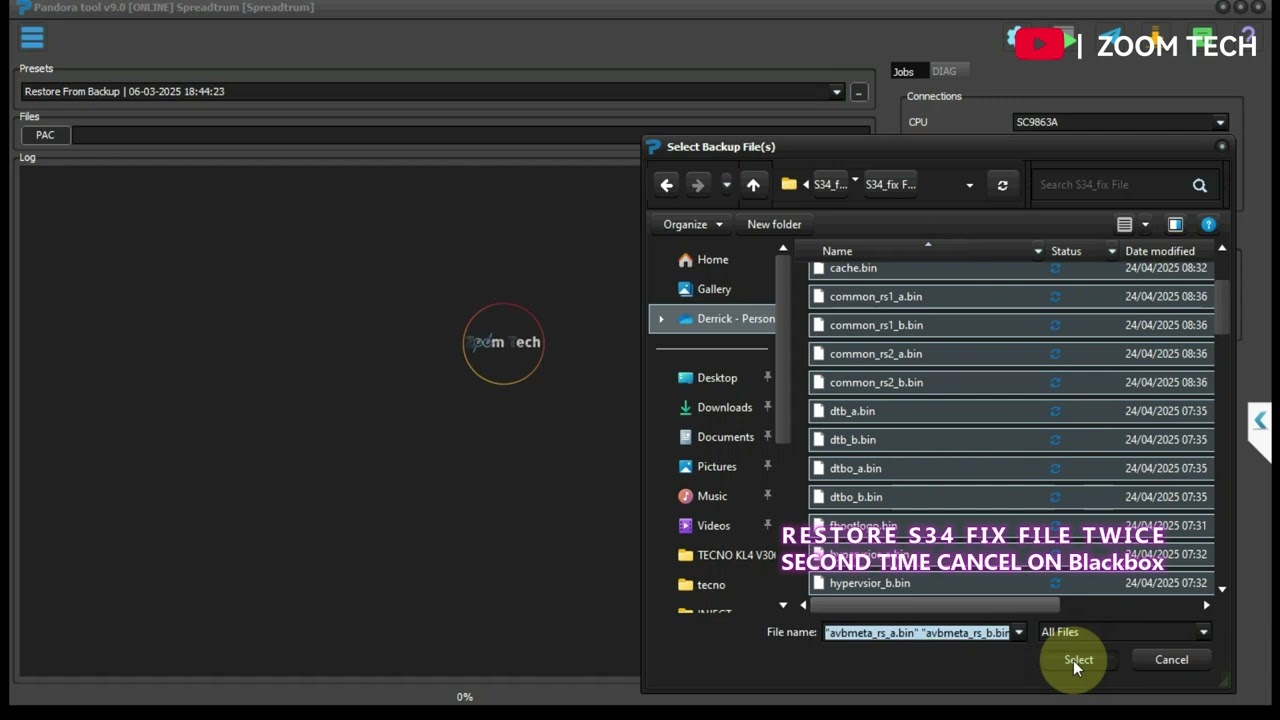This screenshot has width=1280, height=720.
Task: Click the PAC file button
Action: [x=45, y=135]
